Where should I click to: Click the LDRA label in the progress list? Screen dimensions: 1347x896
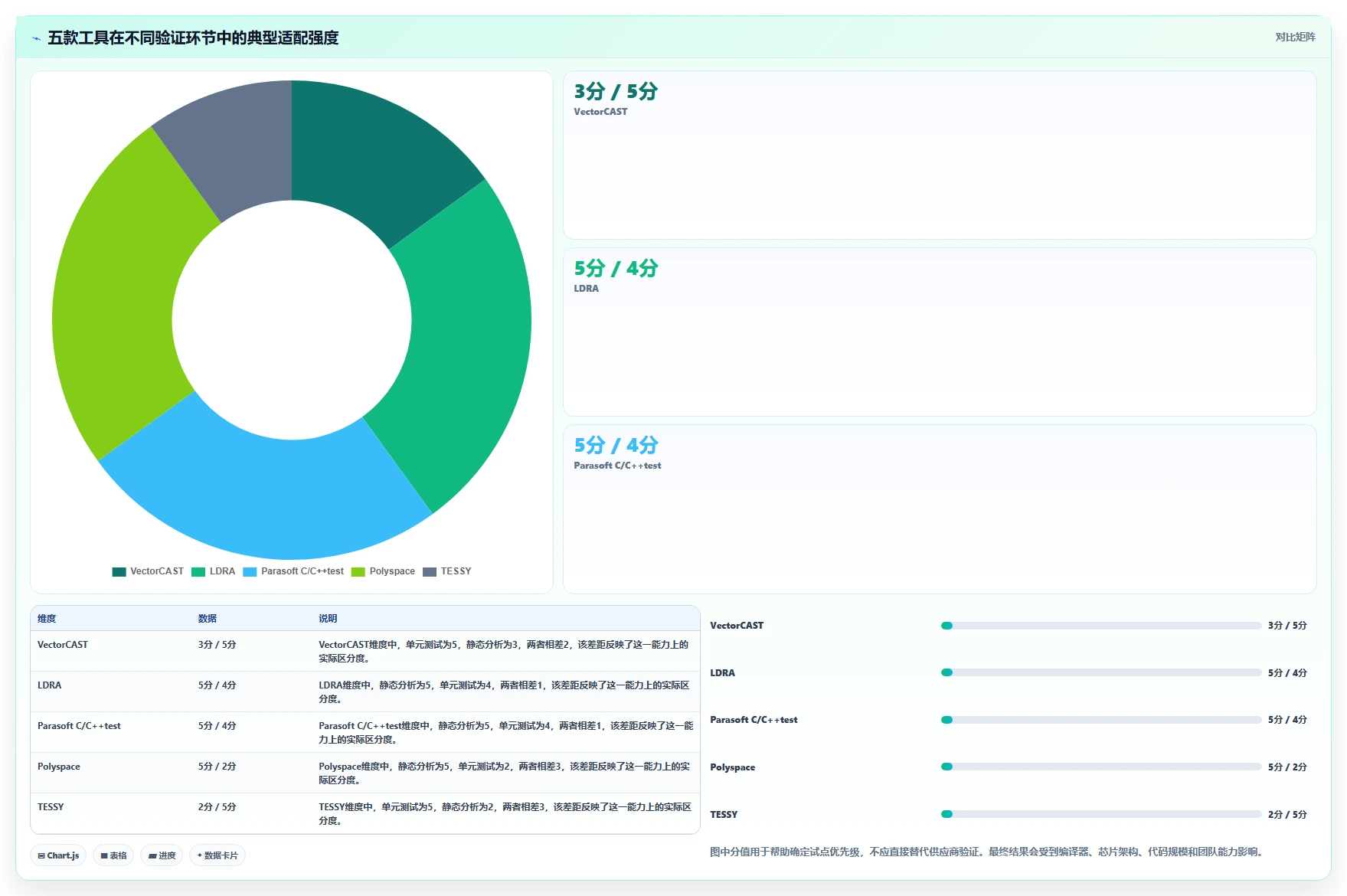pos(722,673)
